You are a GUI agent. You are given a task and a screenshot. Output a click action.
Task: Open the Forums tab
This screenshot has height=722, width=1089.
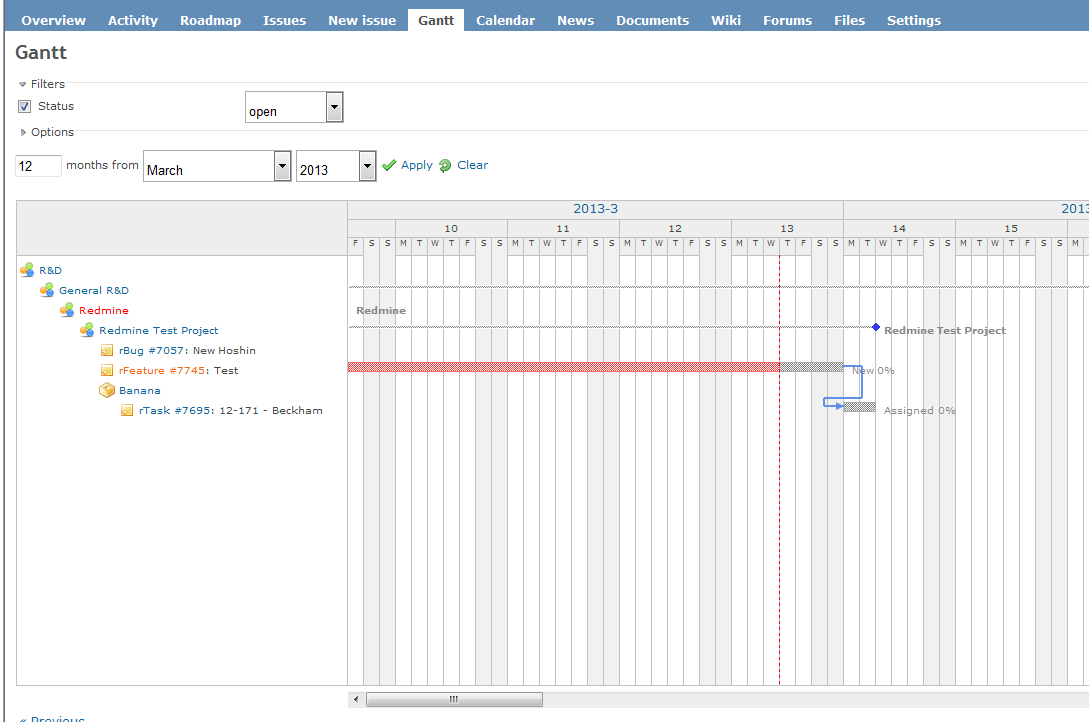[788, 21]
